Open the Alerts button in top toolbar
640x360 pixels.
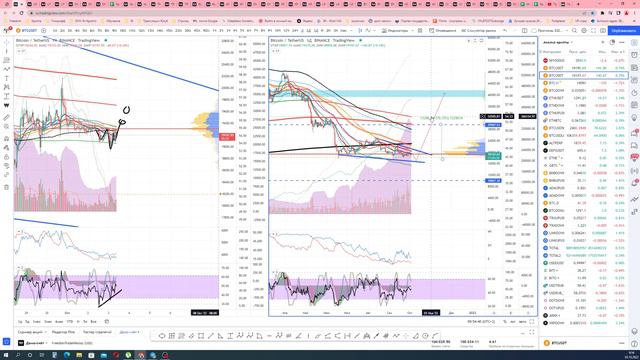click(x=442, y=31)
